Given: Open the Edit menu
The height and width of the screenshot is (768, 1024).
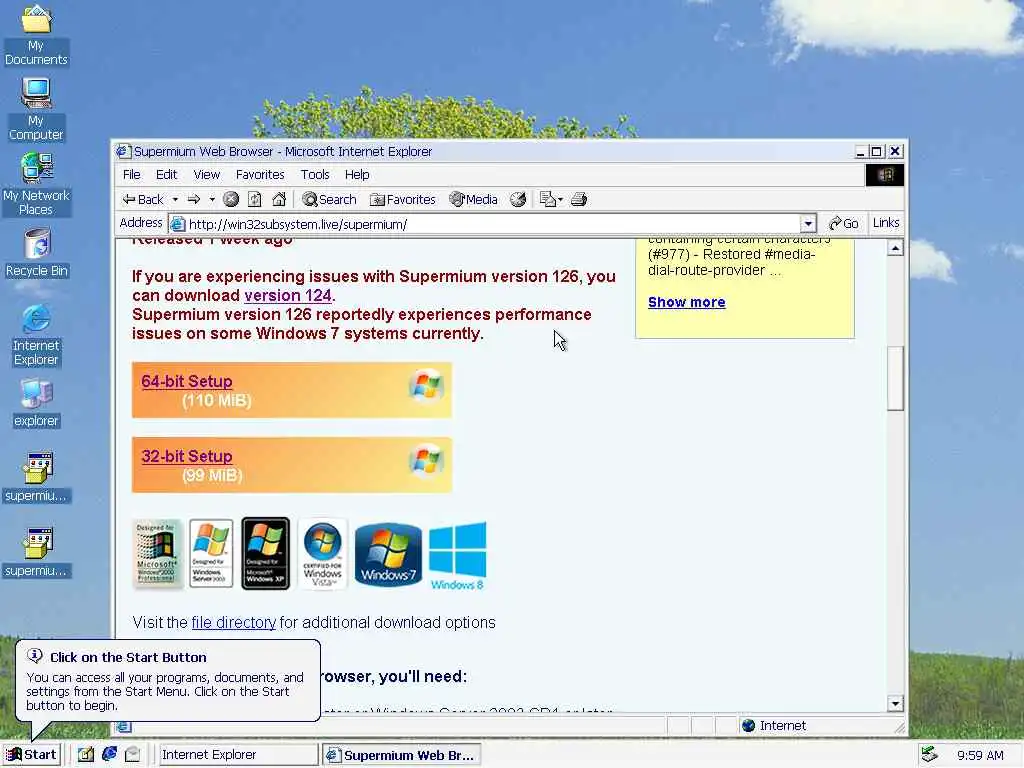Looking at the screenshot, I should click(167, 175).
